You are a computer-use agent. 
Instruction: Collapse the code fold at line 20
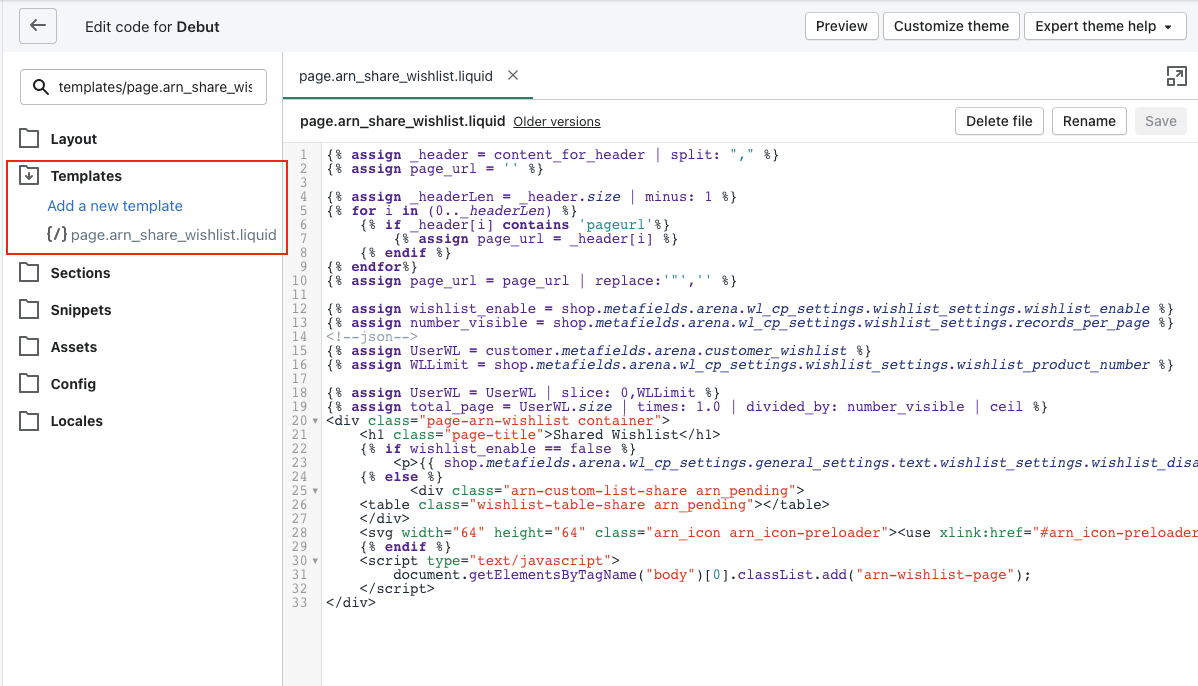click(315, 421)
